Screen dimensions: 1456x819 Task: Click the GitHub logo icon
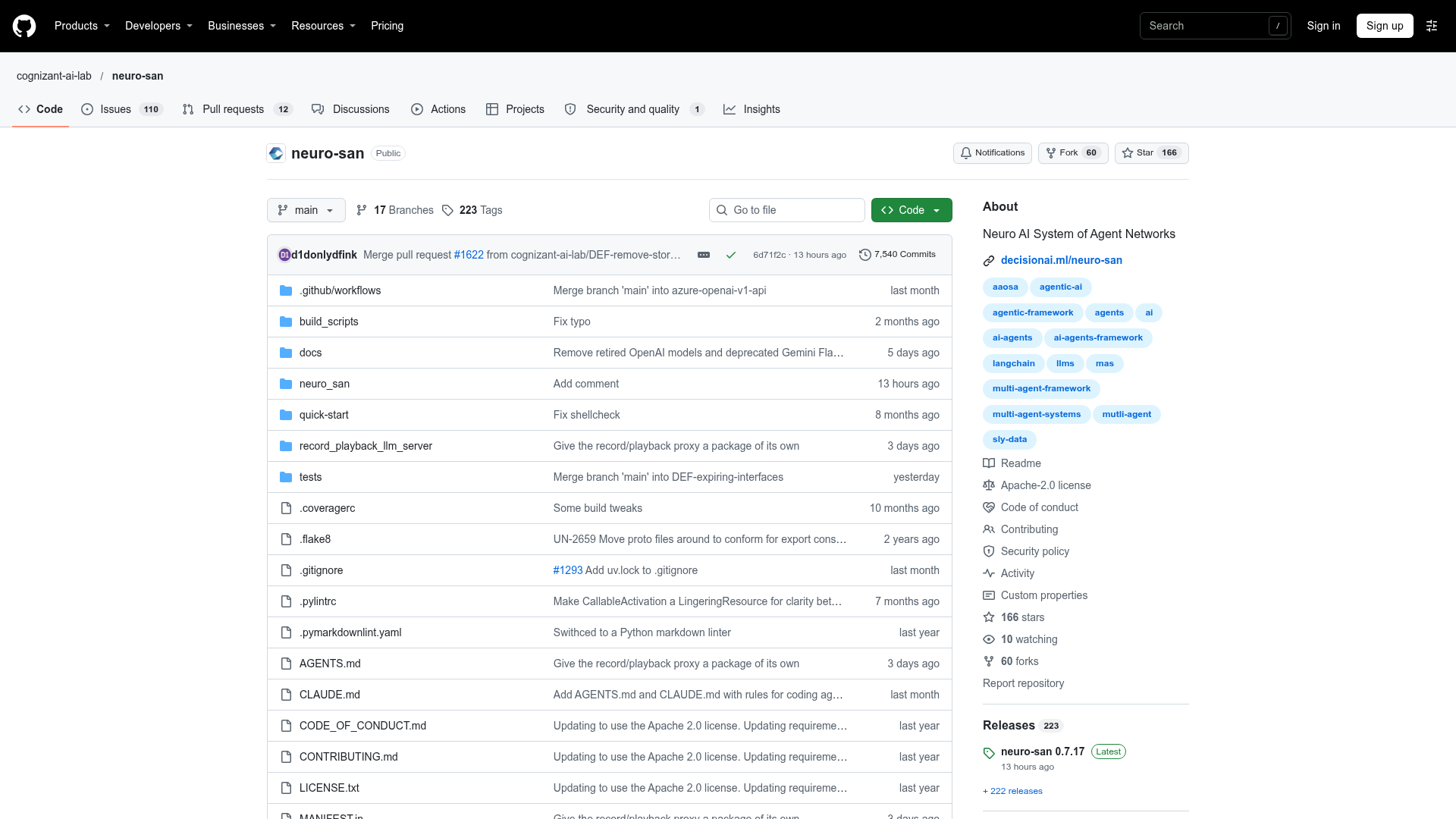pyautogui.click(x=24, y=26)
